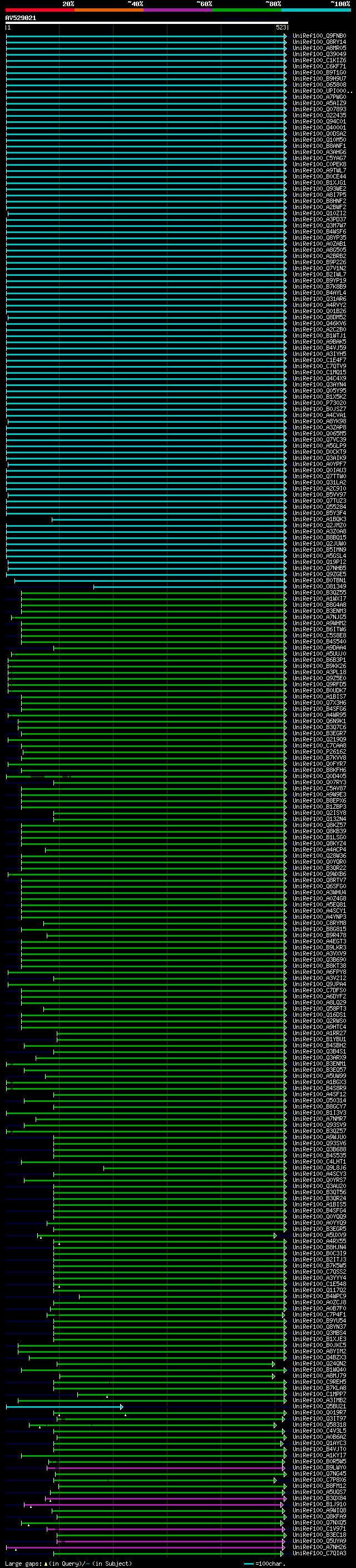The width and height of the screenshot is (356, 1568).
Task: Select hit label UniRef100_A7NH26
Action: [319, 1547]
